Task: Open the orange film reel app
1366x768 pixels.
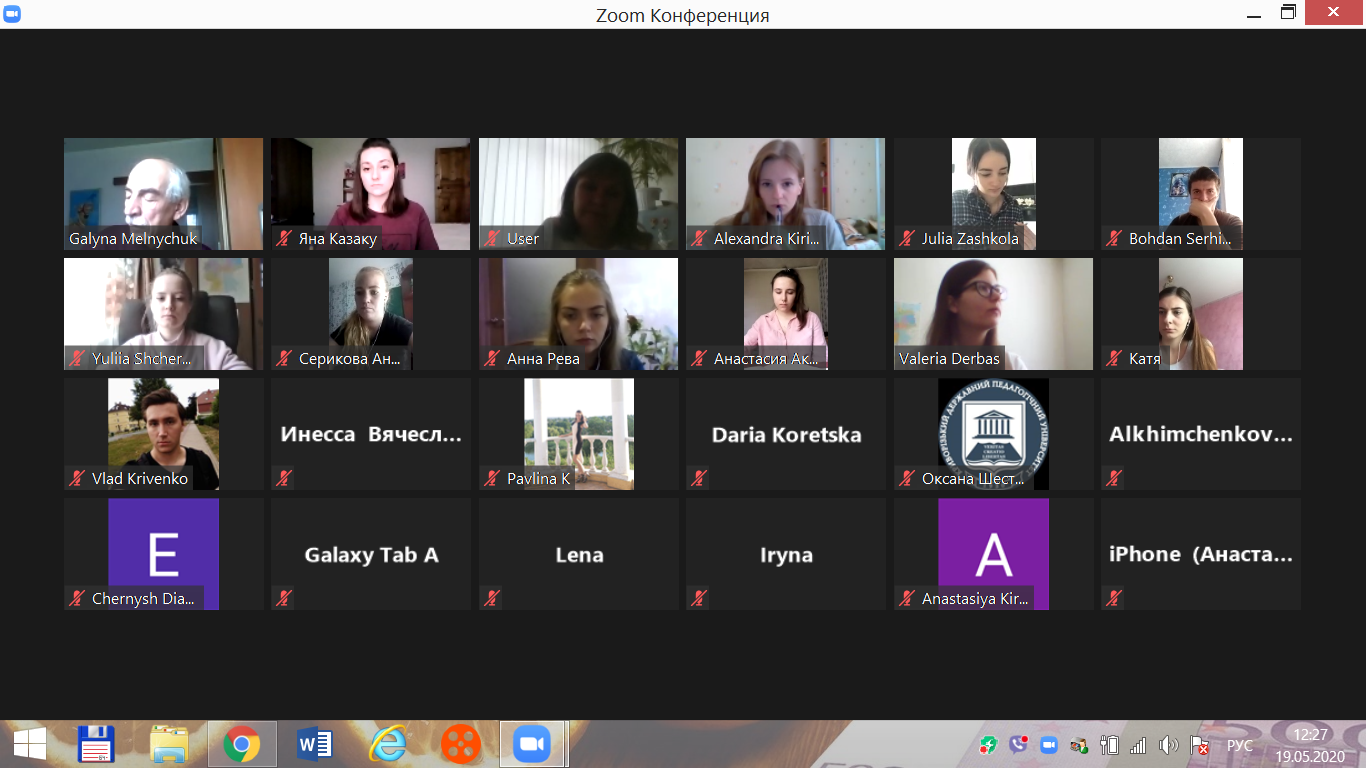Action: [460, 744]
